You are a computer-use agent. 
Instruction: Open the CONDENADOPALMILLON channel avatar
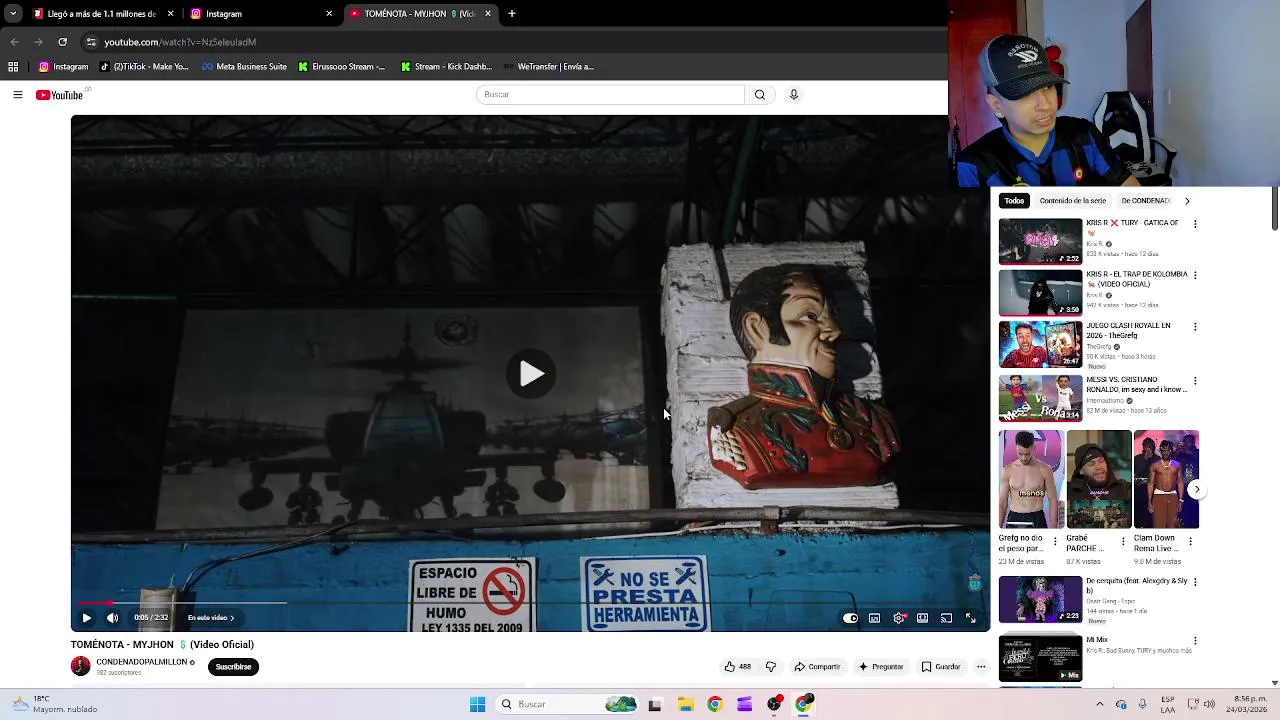click(x=81, y=666)
